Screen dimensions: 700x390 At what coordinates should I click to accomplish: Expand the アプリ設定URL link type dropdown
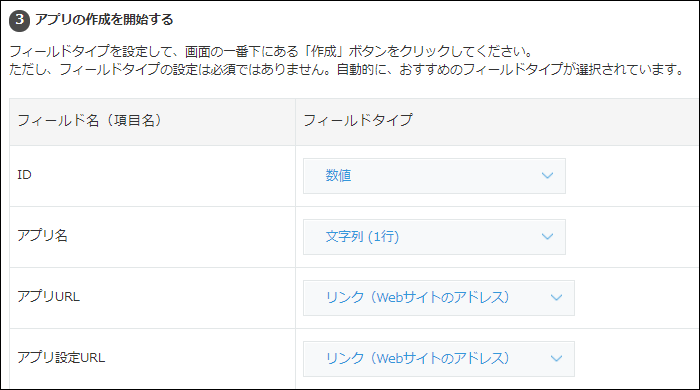(439, 359)
